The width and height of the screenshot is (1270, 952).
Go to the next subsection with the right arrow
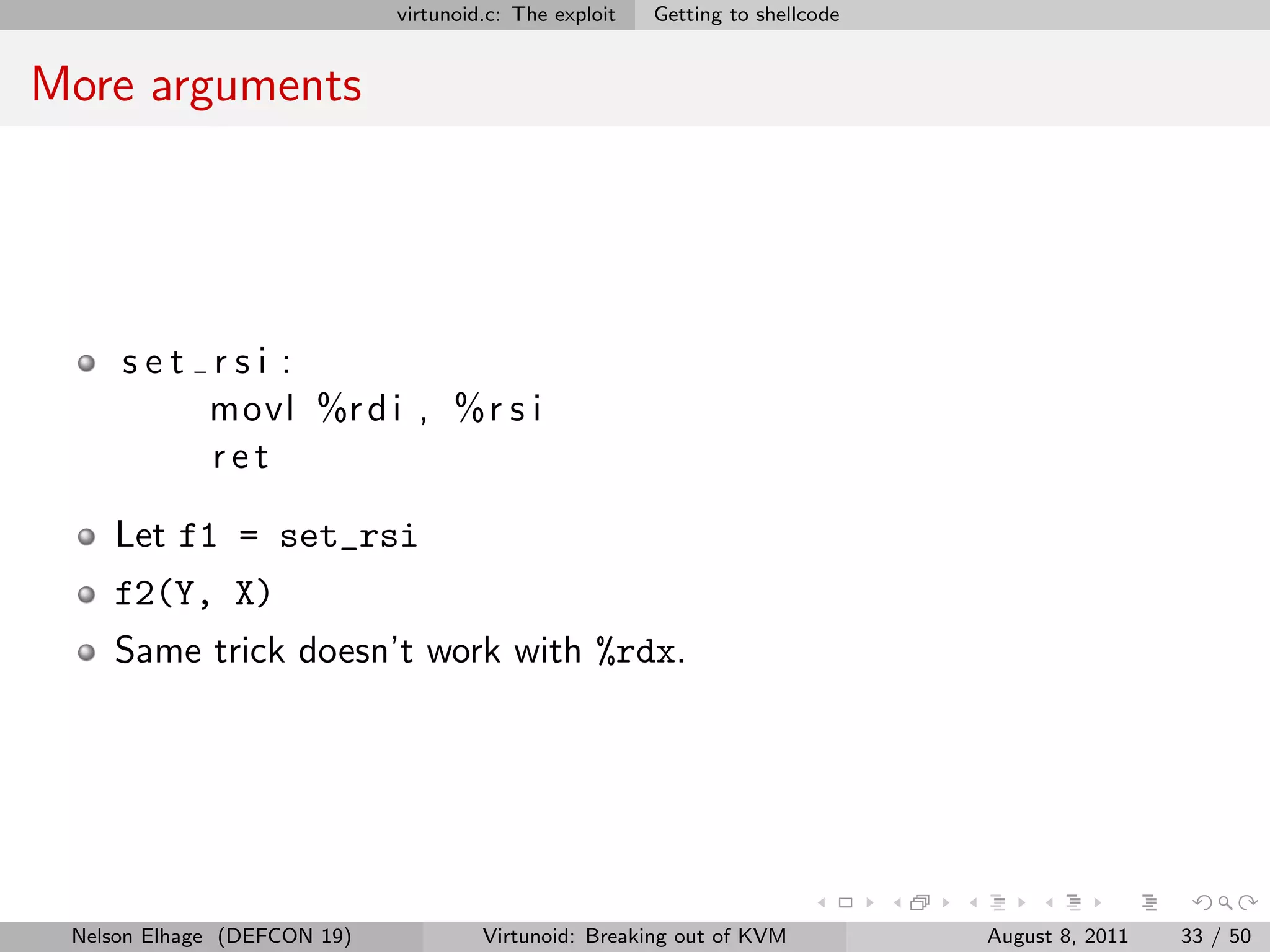(1021, 903)
